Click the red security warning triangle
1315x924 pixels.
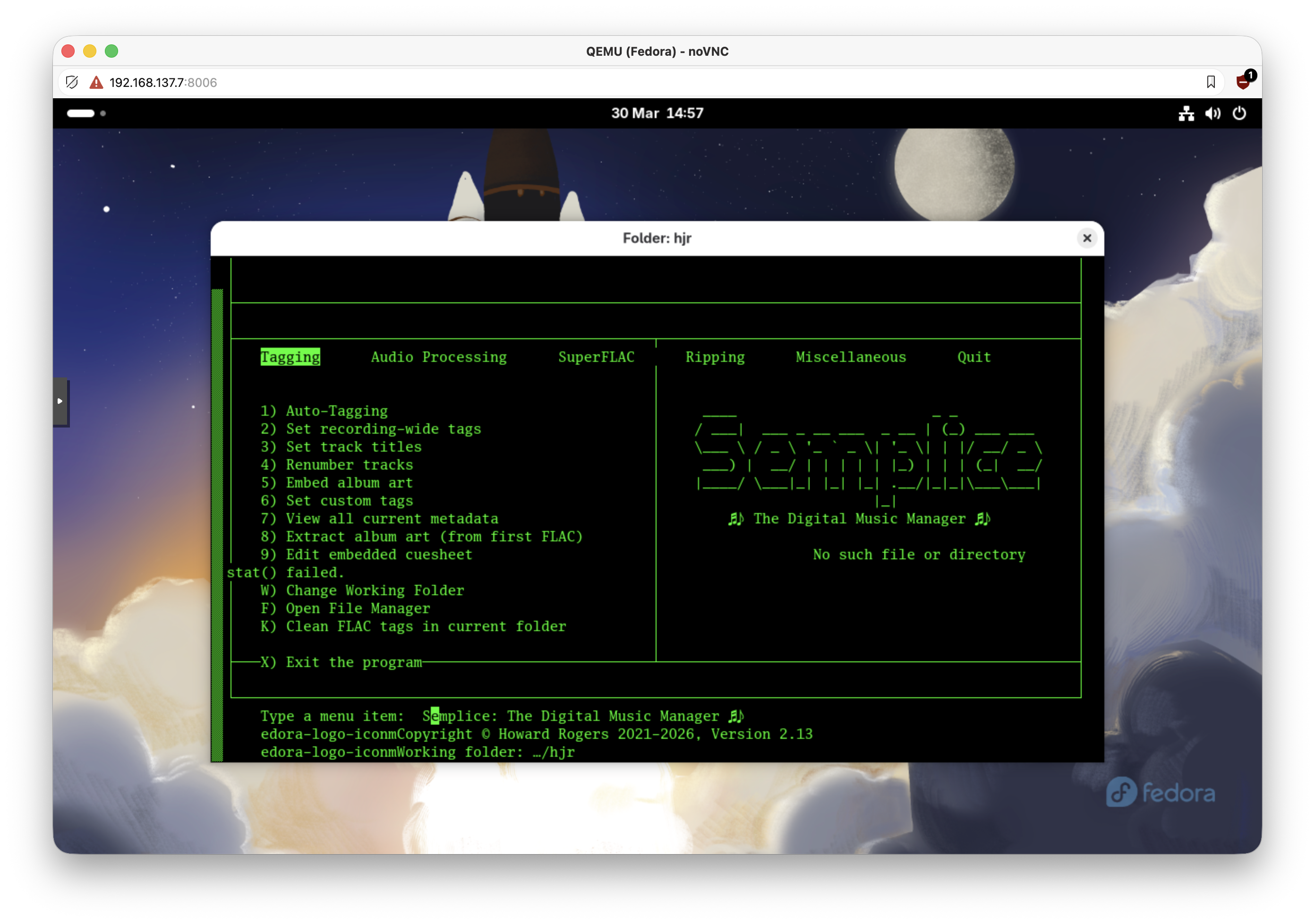[96, 83]
